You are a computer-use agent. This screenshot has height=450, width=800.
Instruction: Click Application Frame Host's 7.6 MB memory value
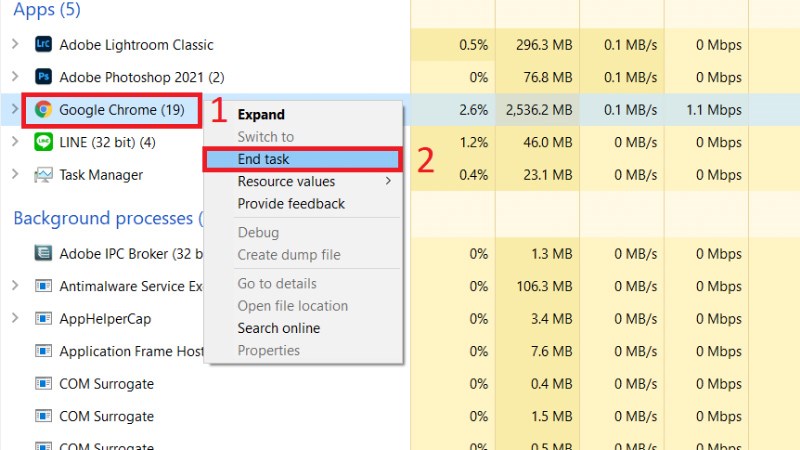(x=552, y=352)
